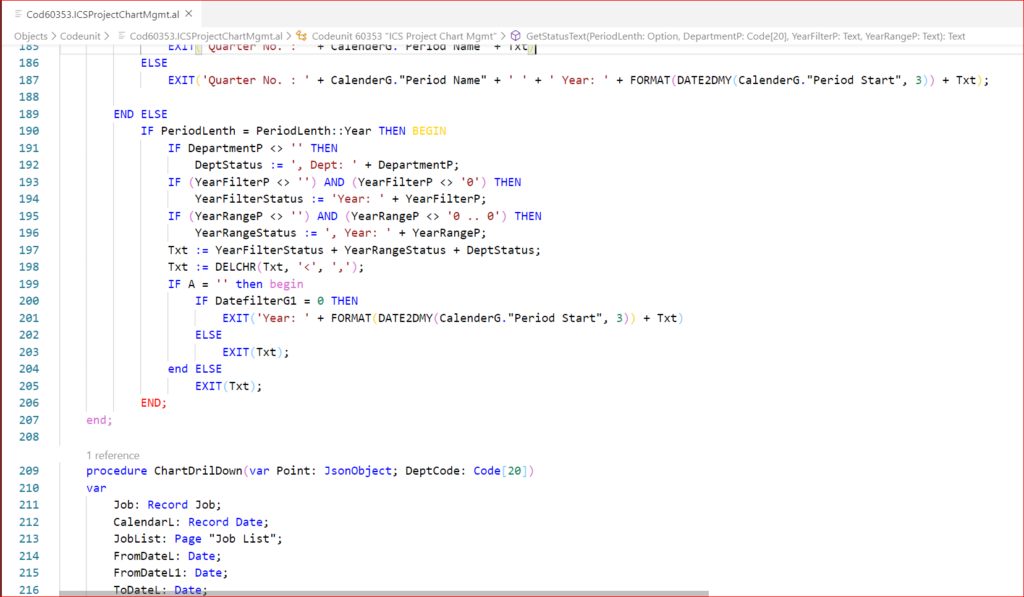Viewport: 1024px width, 597px height.
Task: Click DepartmentP on line 191
Action: tap(225, 148)
